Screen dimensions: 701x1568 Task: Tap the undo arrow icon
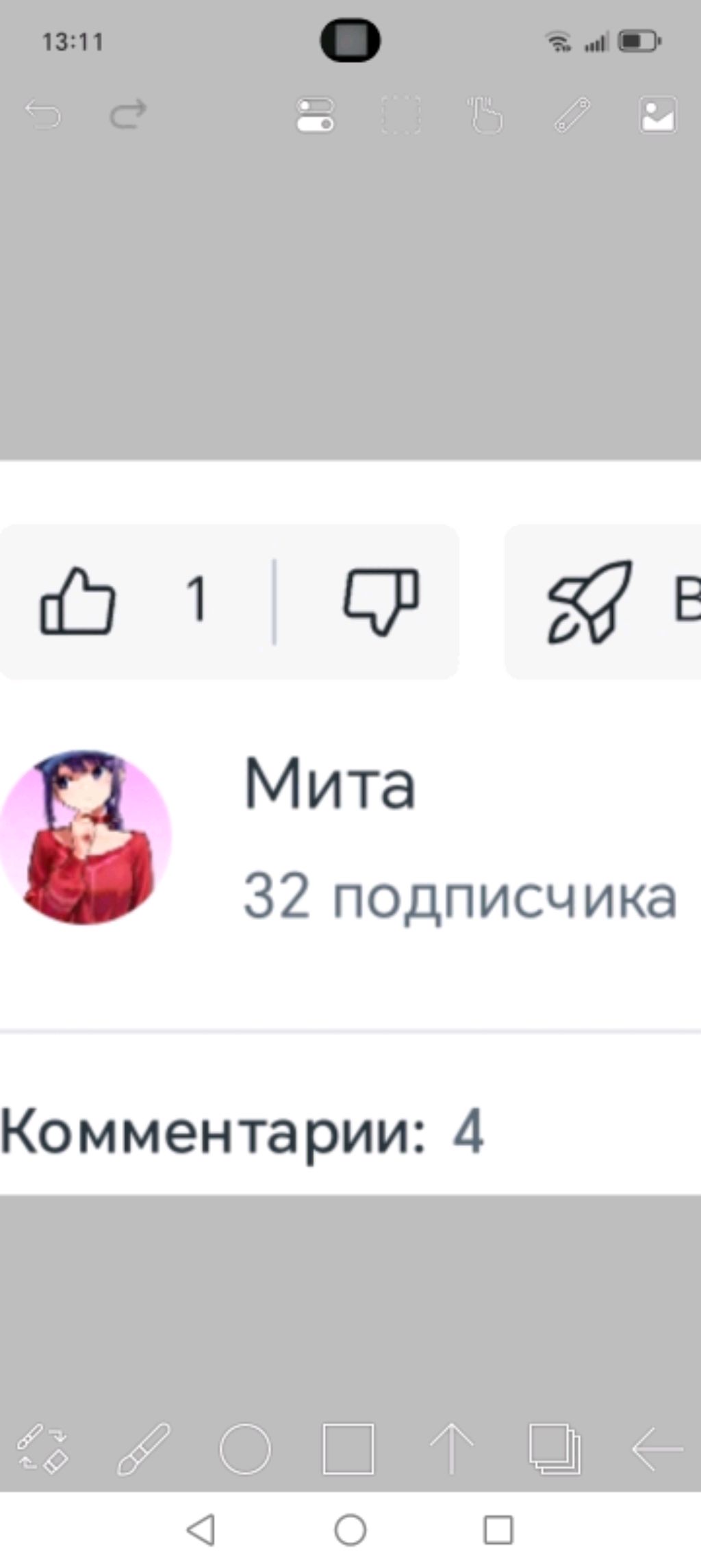43,114
